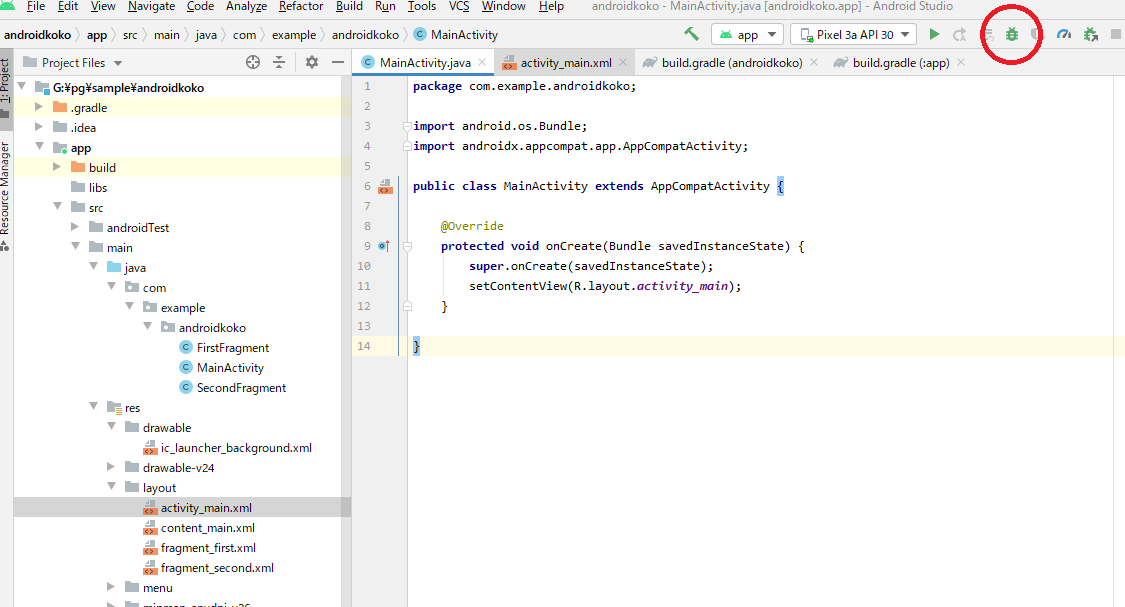Open the app run configuration dropdown
This screenshot has height=607, width=1125.
[746, 34]
